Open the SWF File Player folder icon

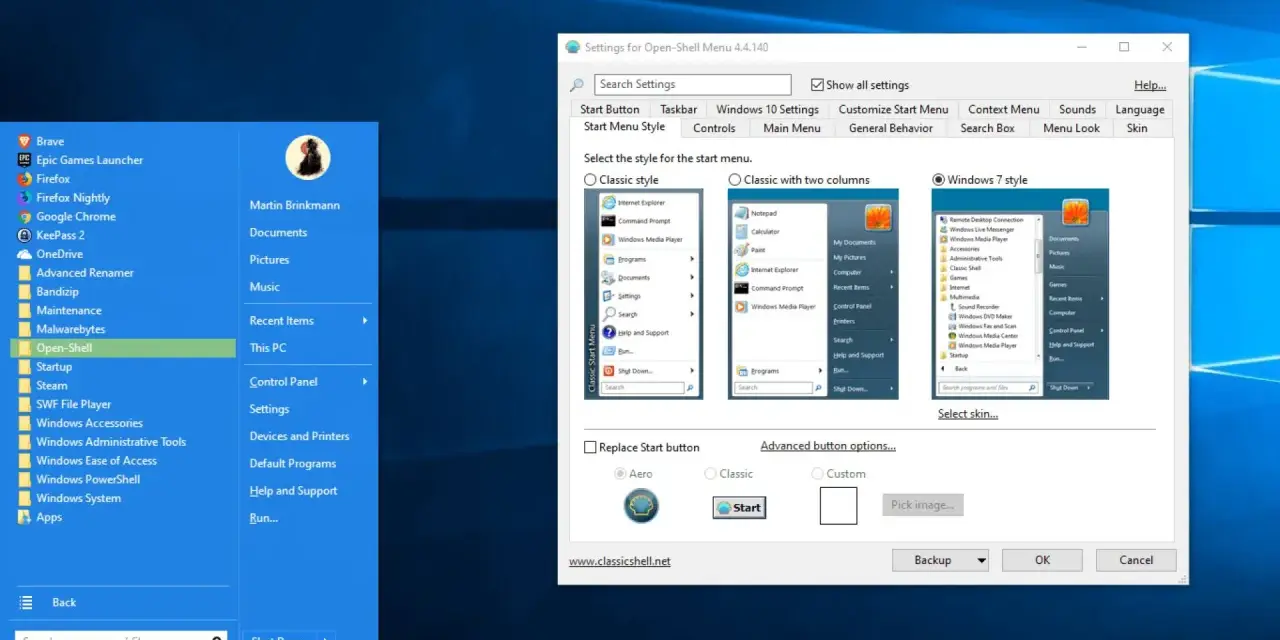click(x=25, y=404)
